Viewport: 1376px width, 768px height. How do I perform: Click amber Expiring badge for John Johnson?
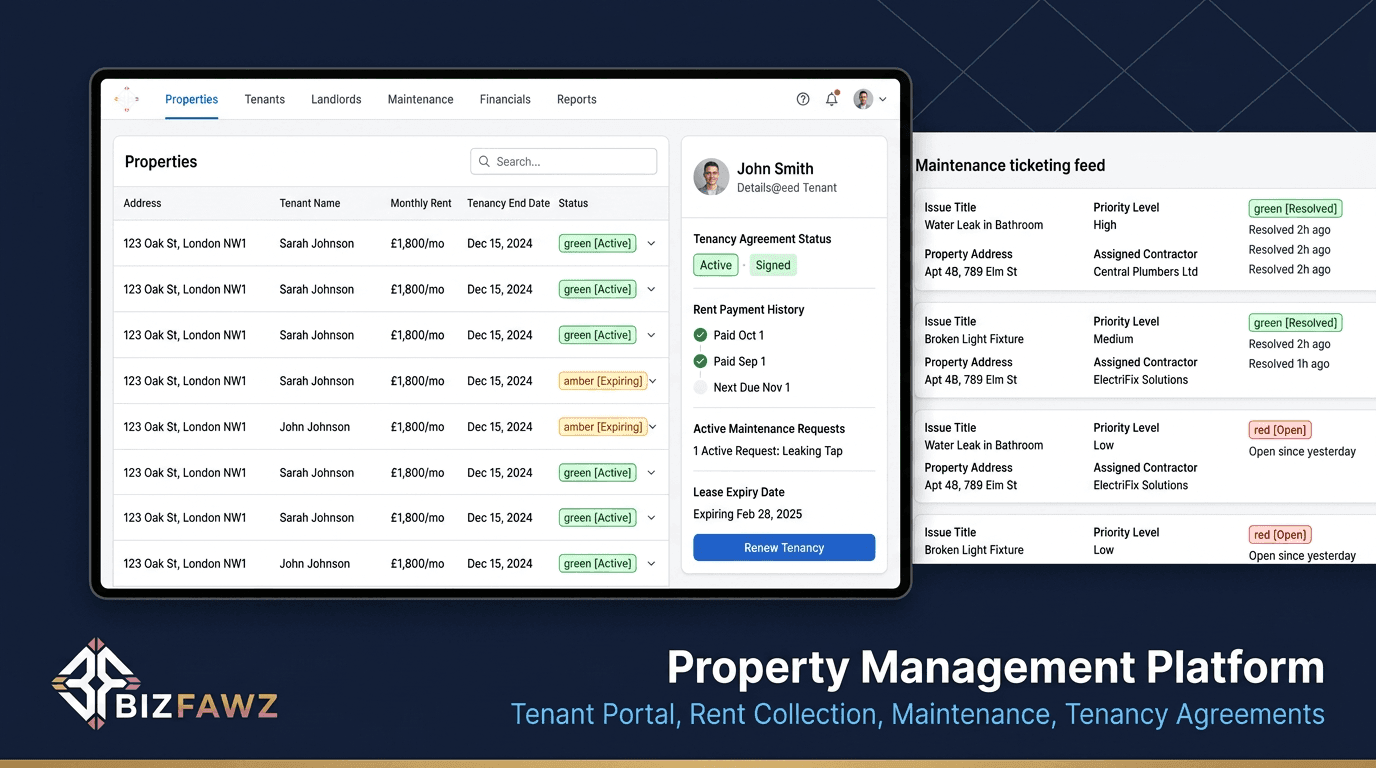click(603, 427)
